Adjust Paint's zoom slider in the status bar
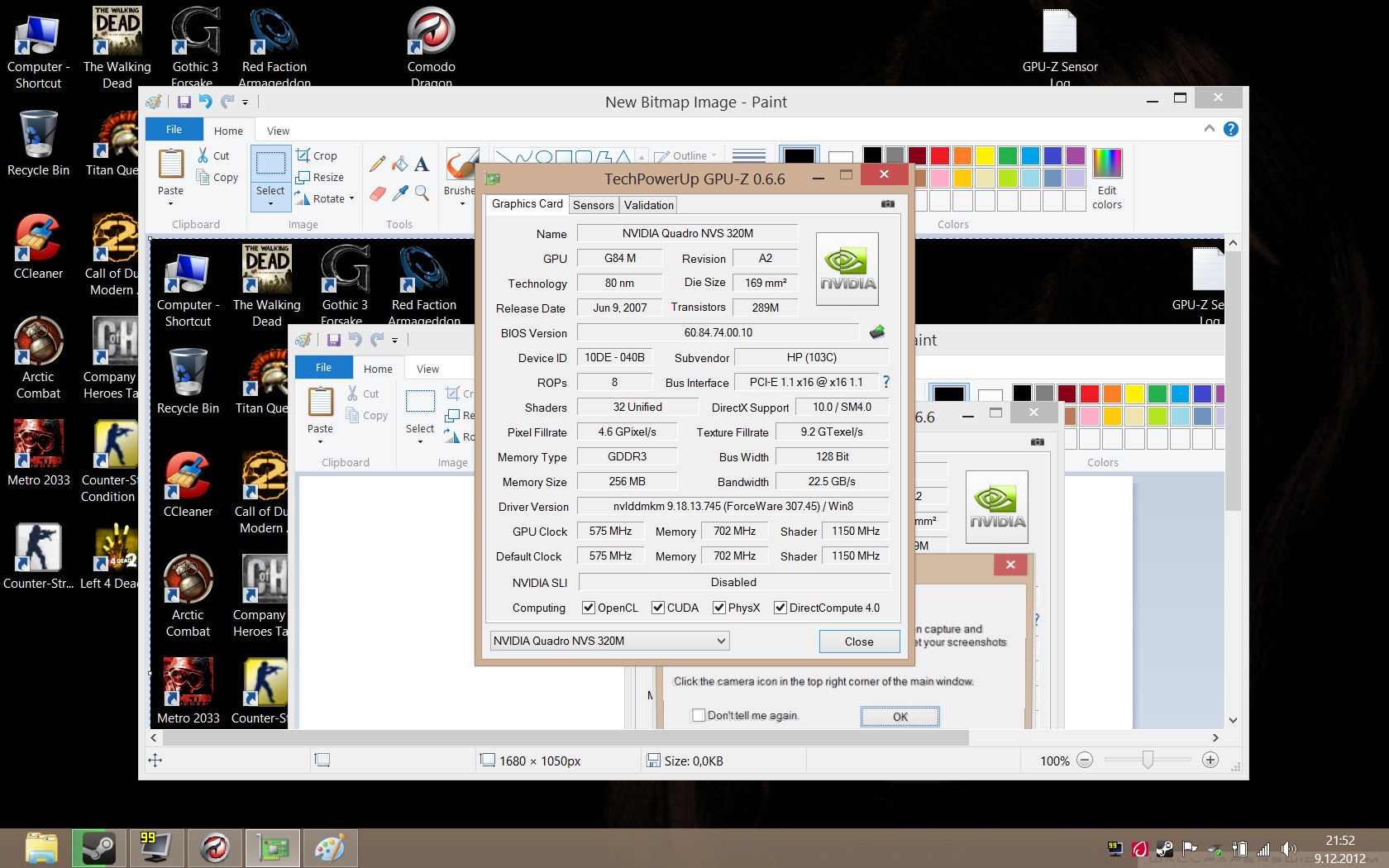The height and width of the screenshot is (868, 1389). (x=1148, y=760)
